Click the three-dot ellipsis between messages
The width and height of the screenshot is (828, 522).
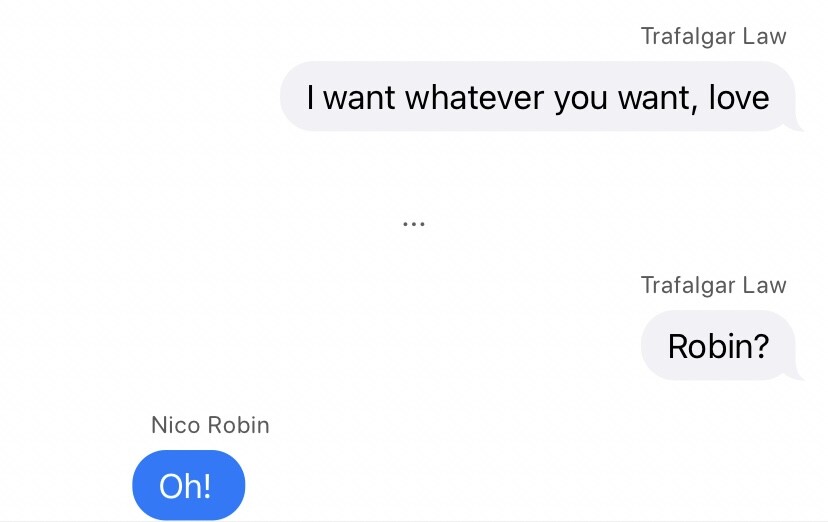click(x=413, y=224)
